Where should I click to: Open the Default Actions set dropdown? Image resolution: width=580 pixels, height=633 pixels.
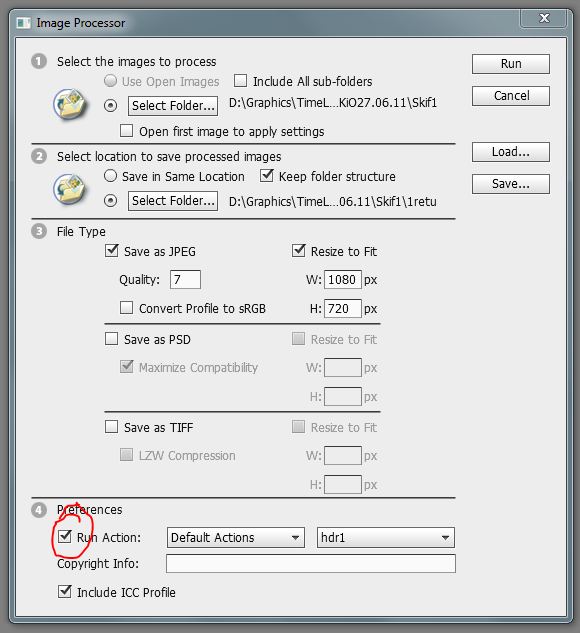point(236,537)
